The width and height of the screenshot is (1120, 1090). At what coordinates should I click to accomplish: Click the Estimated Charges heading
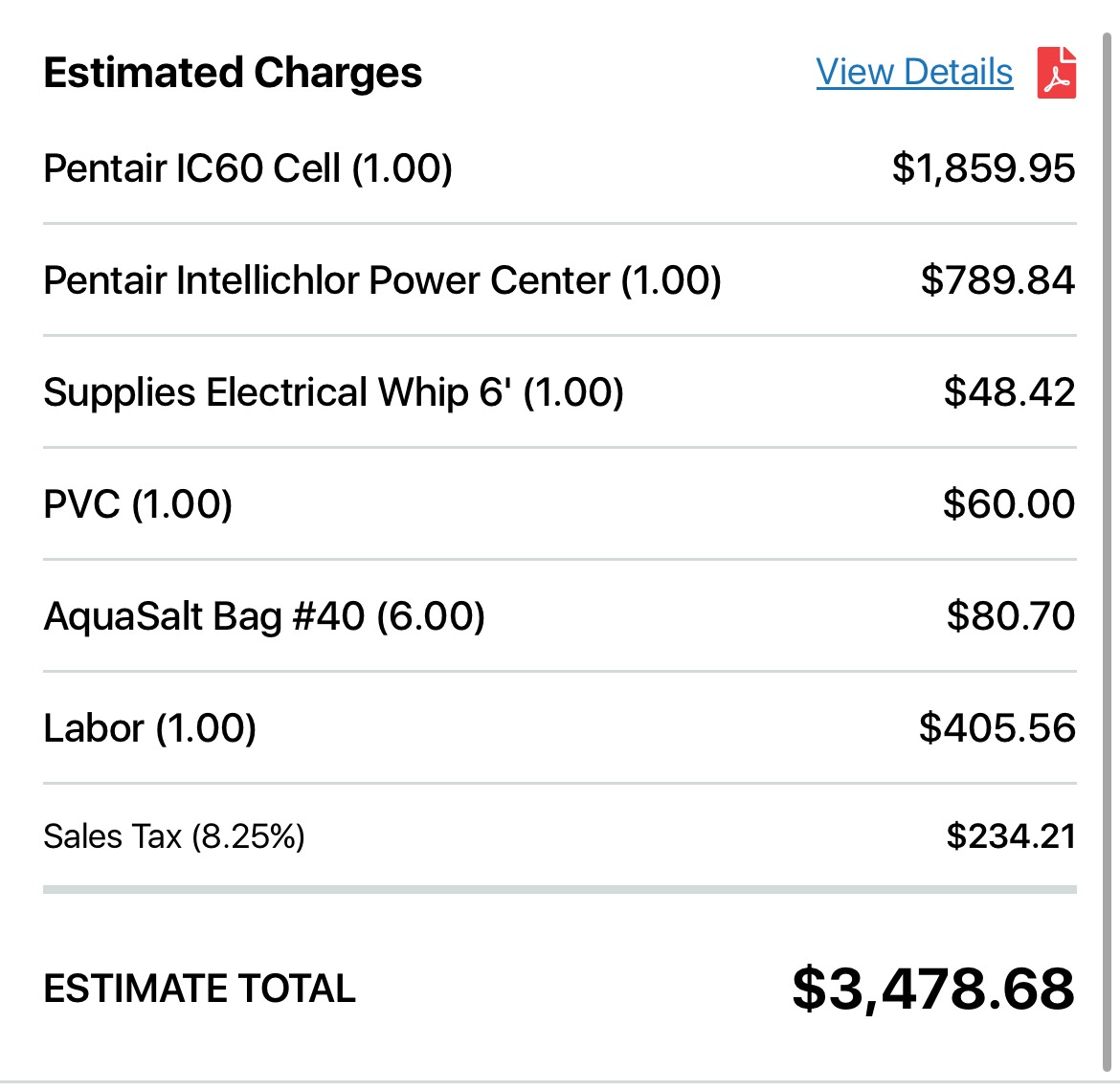233,73
